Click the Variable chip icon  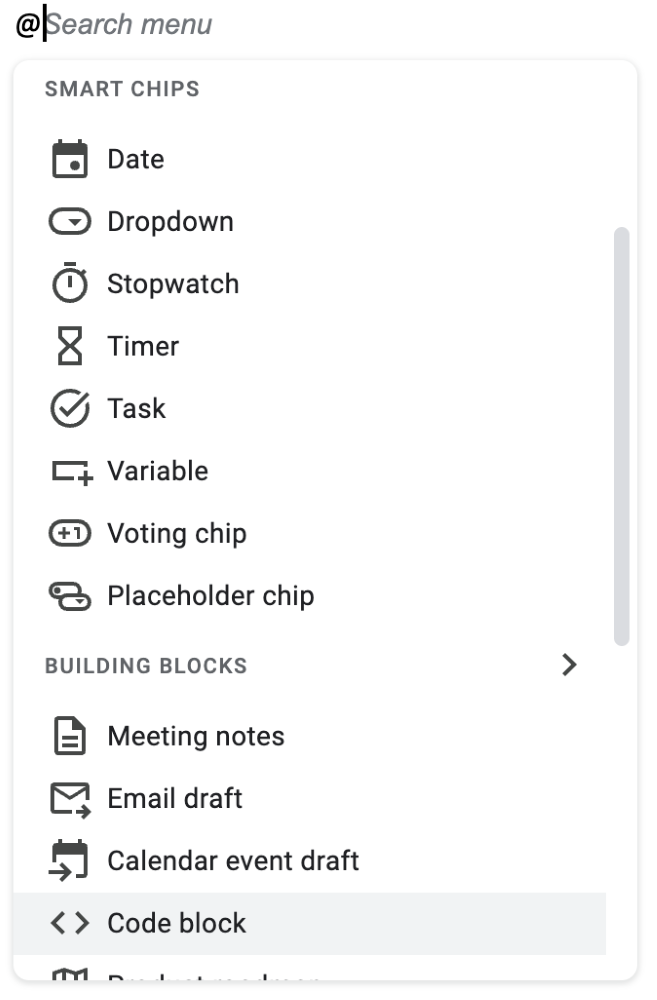[70, 472]
